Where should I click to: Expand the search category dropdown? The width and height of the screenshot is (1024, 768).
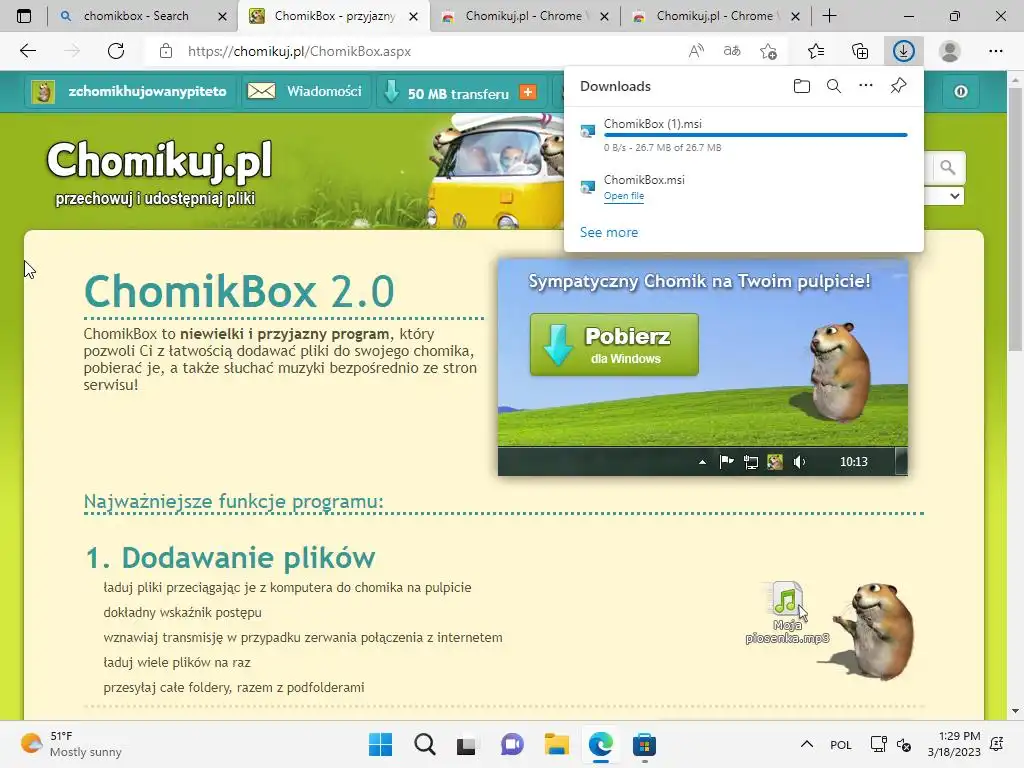pos(954,196)
